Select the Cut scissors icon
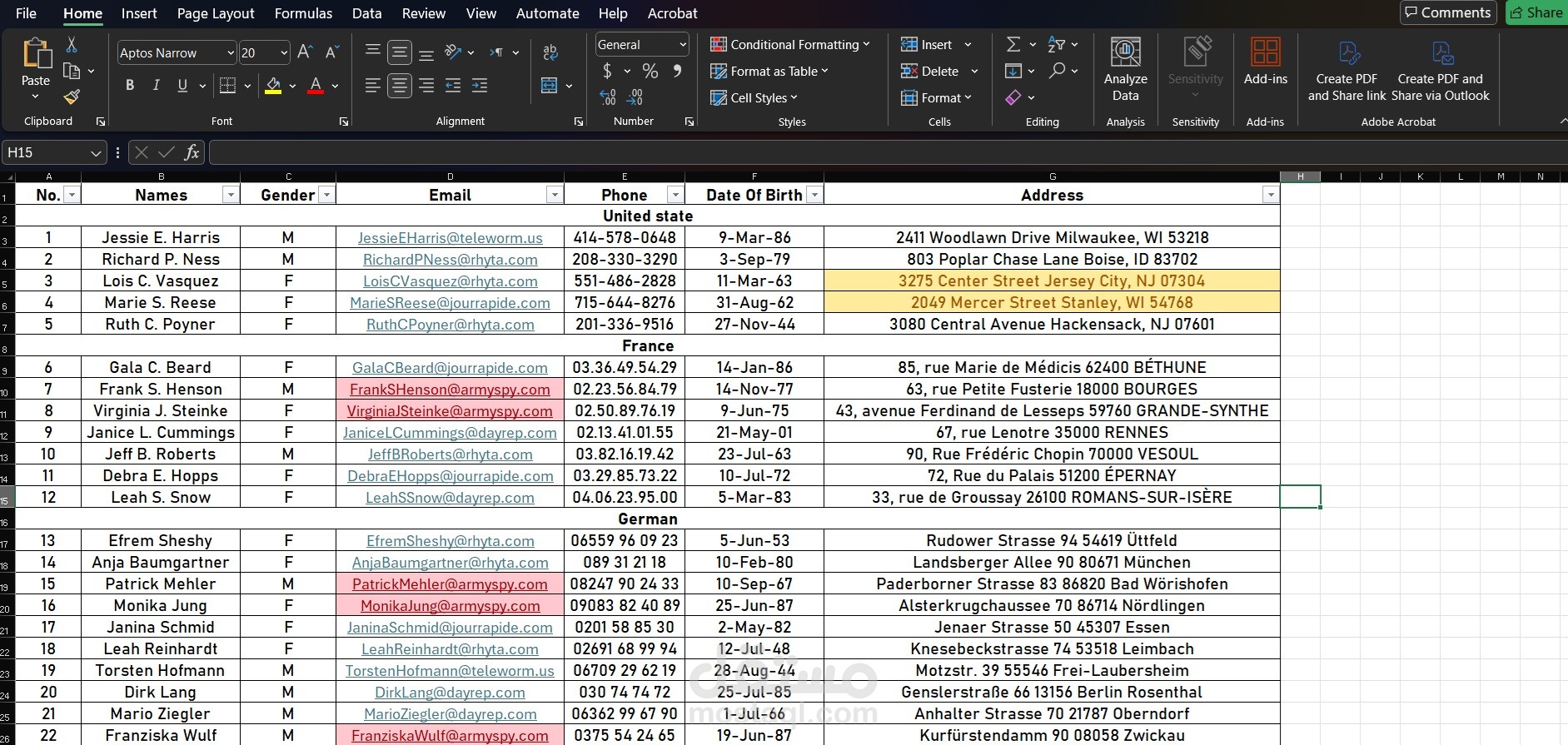The image size is (1568, 745). click(72, 45)
